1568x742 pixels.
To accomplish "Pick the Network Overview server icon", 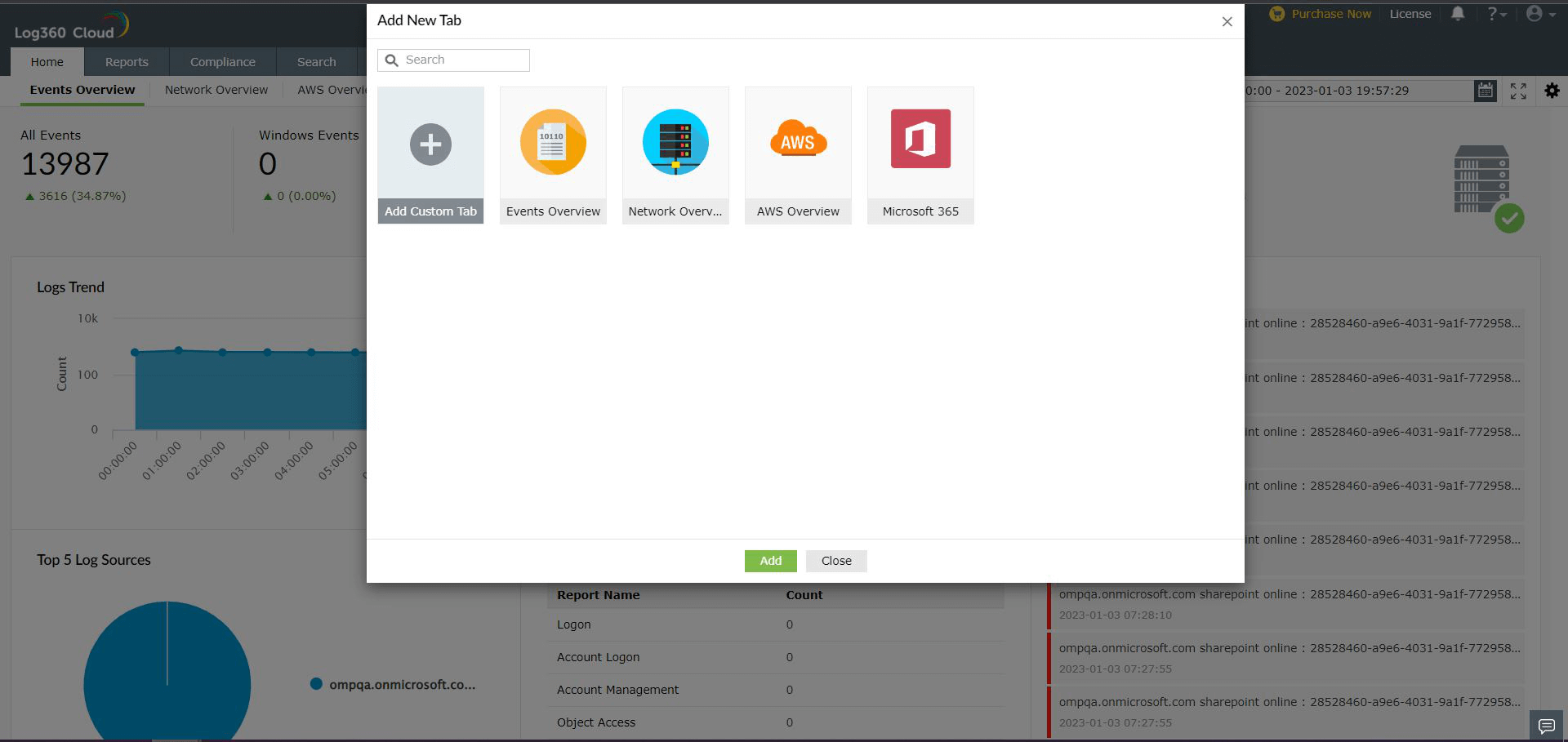I will tap(675, 142).
